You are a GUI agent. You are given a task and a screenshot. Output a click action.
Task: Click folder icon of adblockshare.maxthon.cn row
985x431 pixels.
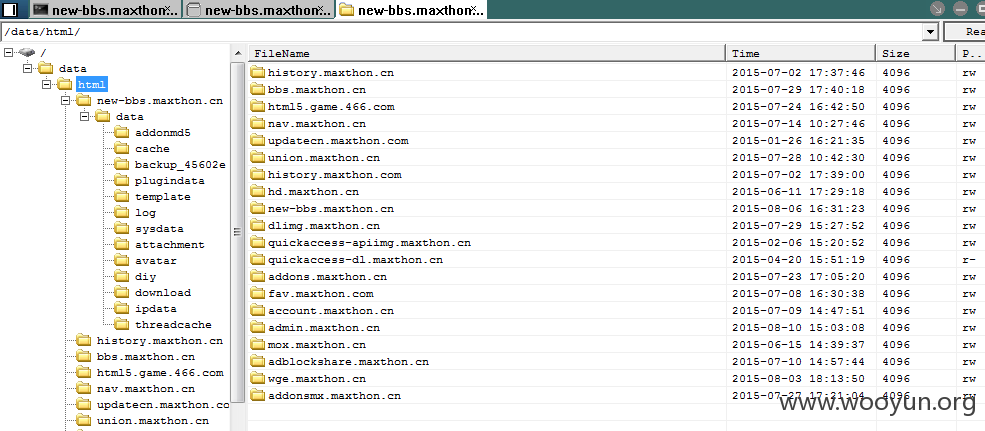point(258,361)
